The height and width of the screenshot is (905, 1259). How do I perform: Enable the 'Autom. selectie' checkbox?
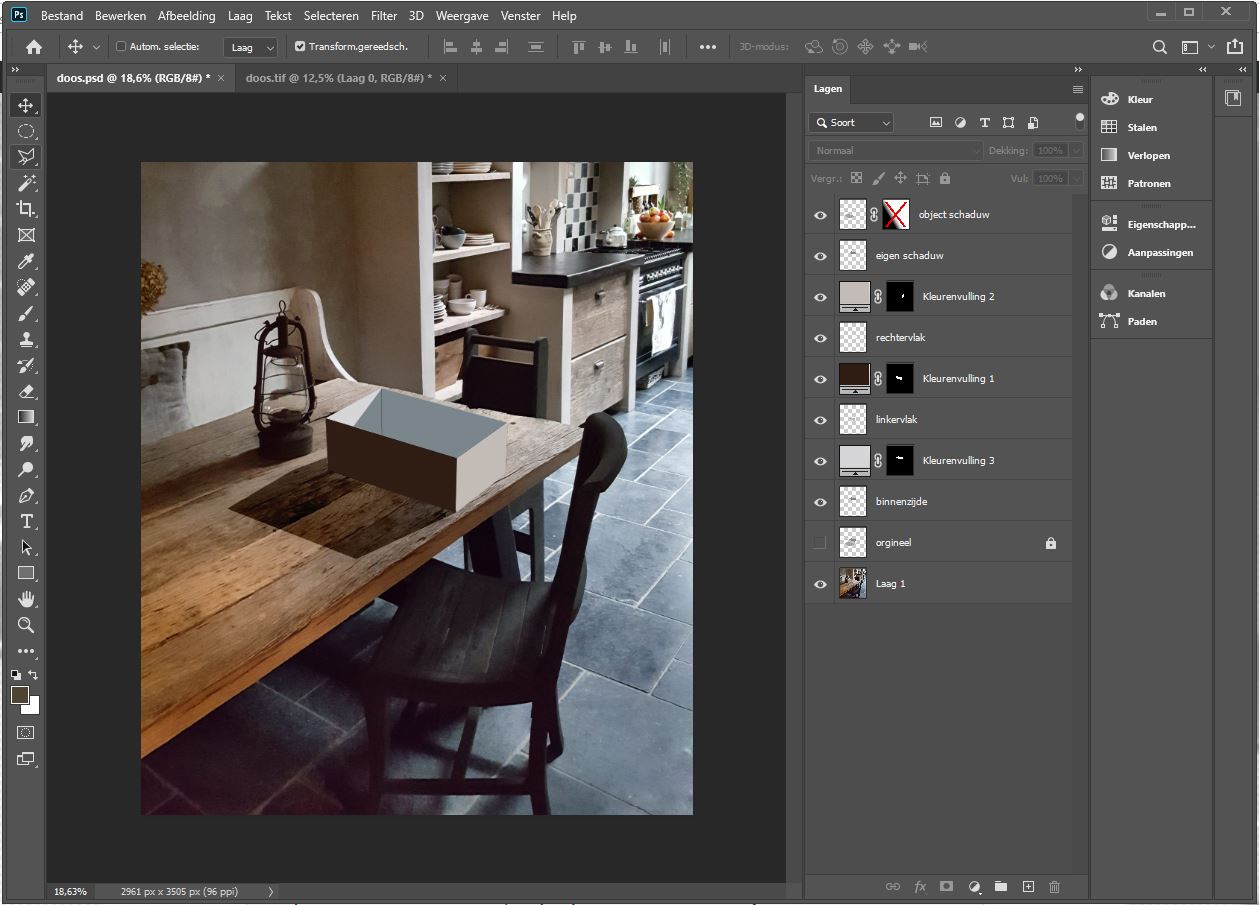click(x=121, y=46)
